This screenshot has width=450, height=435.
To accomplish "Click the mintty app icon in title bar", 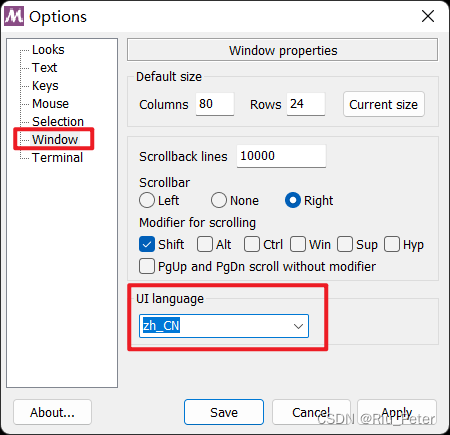I will coord(14,16).
